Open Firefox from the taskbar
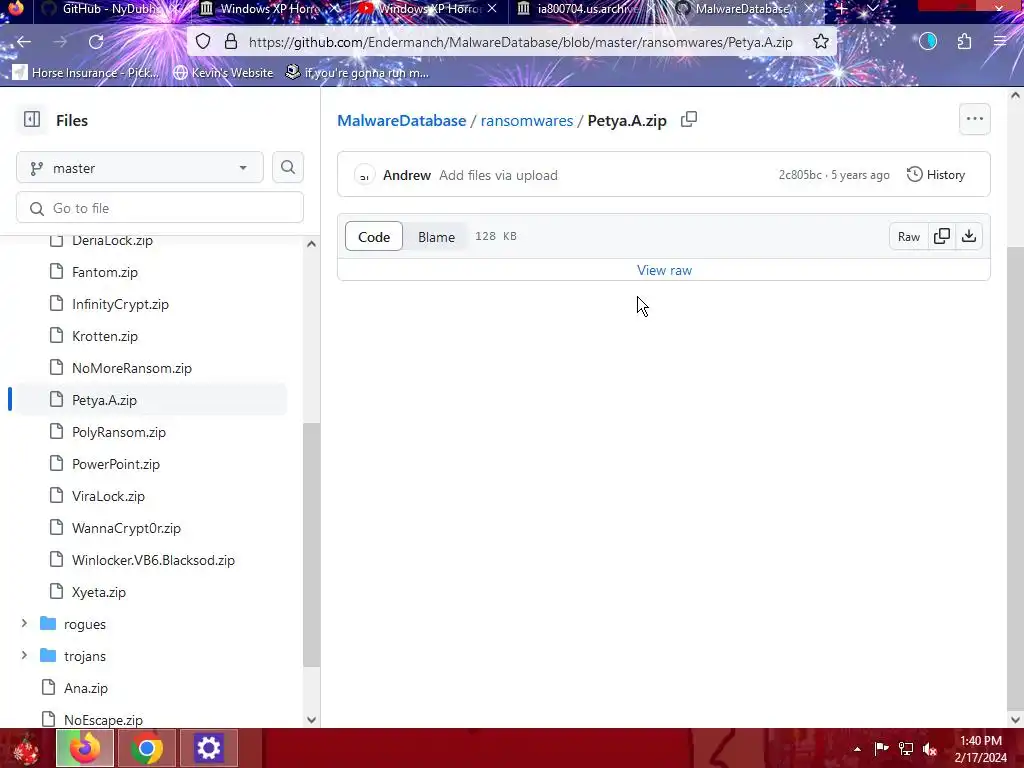Screen dimensions: 1024x768 point(86,748)
